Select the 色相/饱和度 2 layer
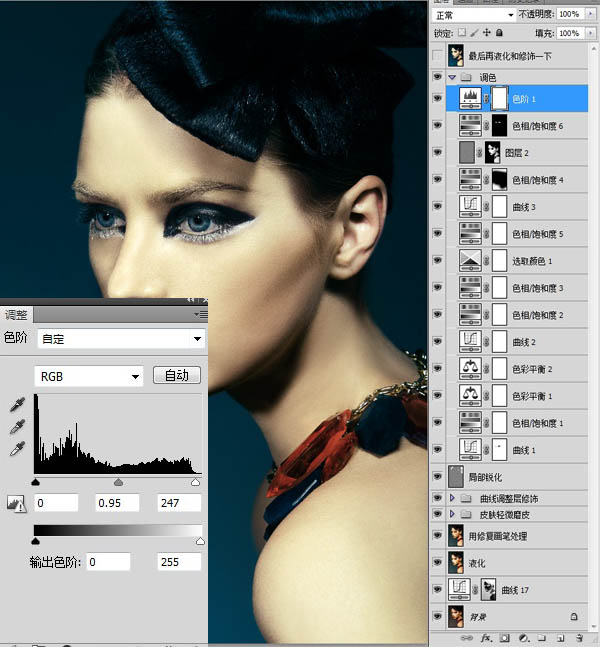Image resolution: width=600 pixels, height=647 pixels. tap(517, 315)
